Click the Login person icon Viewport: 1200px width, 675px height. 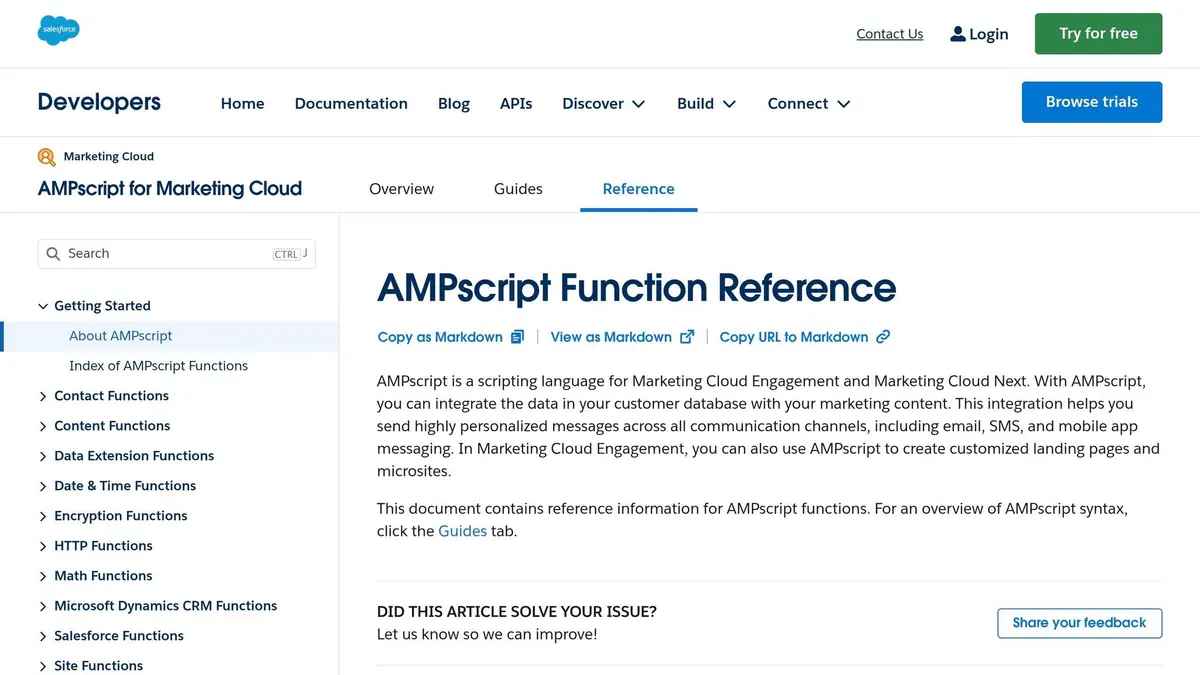click(958, 34)
